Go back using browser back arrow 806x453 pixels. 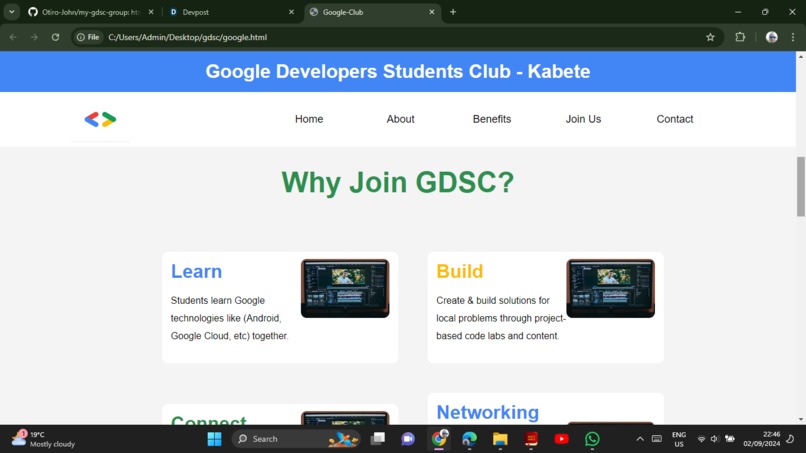(13, 37)
